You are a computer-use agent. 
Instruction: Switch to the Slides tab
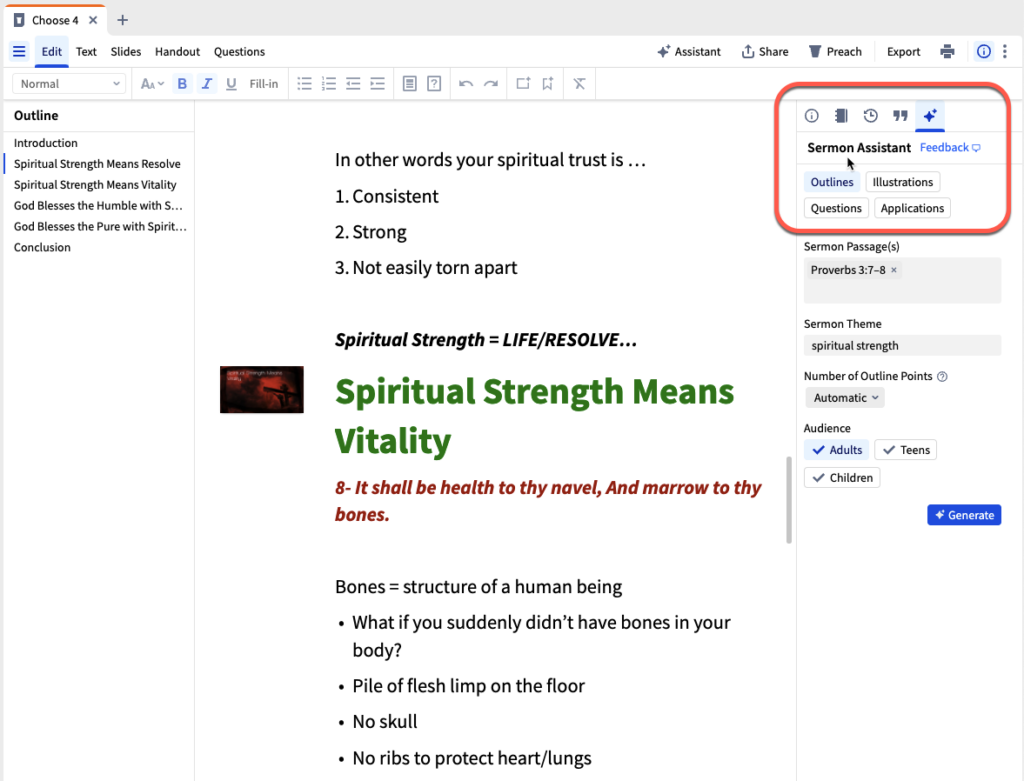(x=126, y=51)
